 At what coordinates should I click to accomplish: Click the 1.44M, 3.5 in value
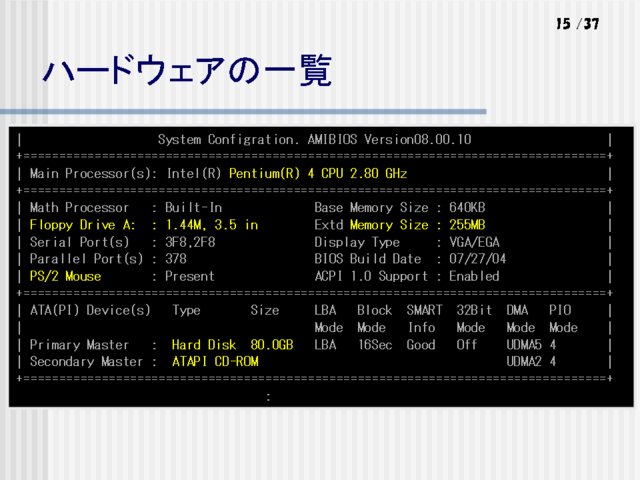point(211,225)
